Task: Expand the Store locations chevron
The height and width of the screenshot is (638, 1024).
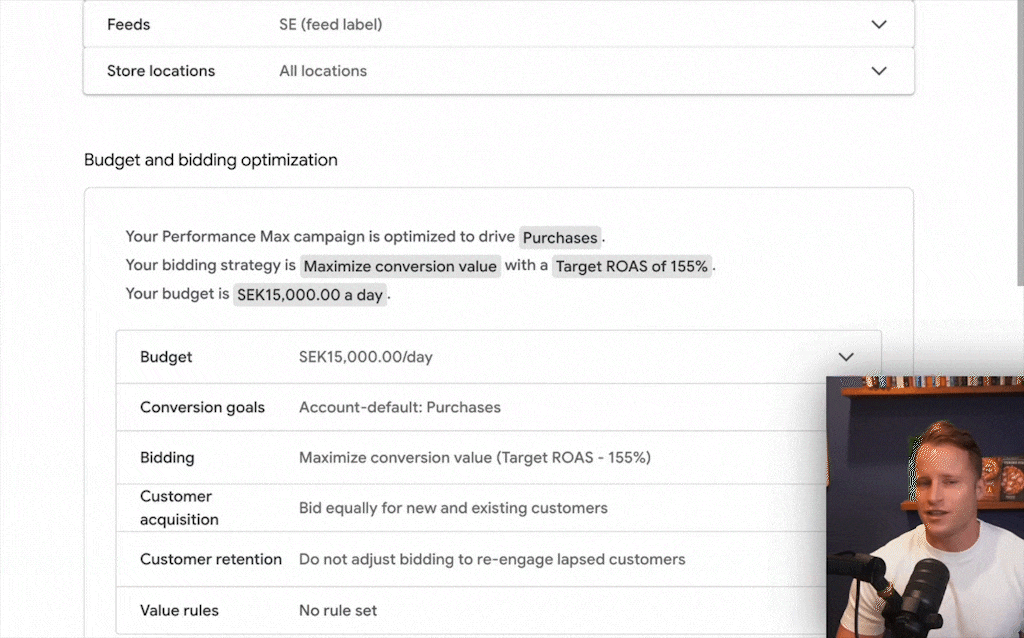Action: click(x=879, y=71)
